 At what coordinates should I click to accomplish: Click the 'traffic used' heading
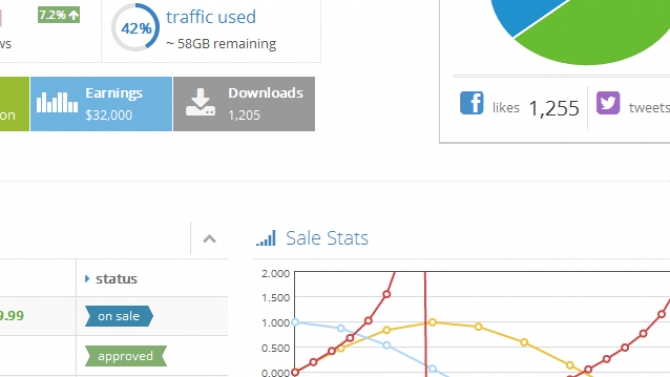(211, 17)
